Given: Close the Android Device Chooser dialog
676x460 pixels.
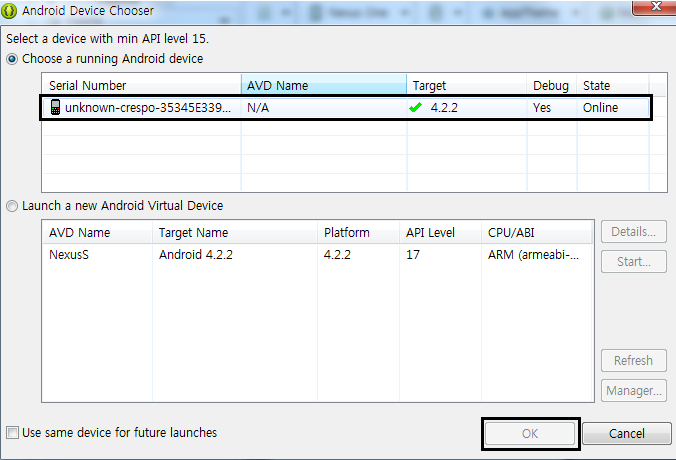Looking at the screenshot, I should click(x=655, y=7).
